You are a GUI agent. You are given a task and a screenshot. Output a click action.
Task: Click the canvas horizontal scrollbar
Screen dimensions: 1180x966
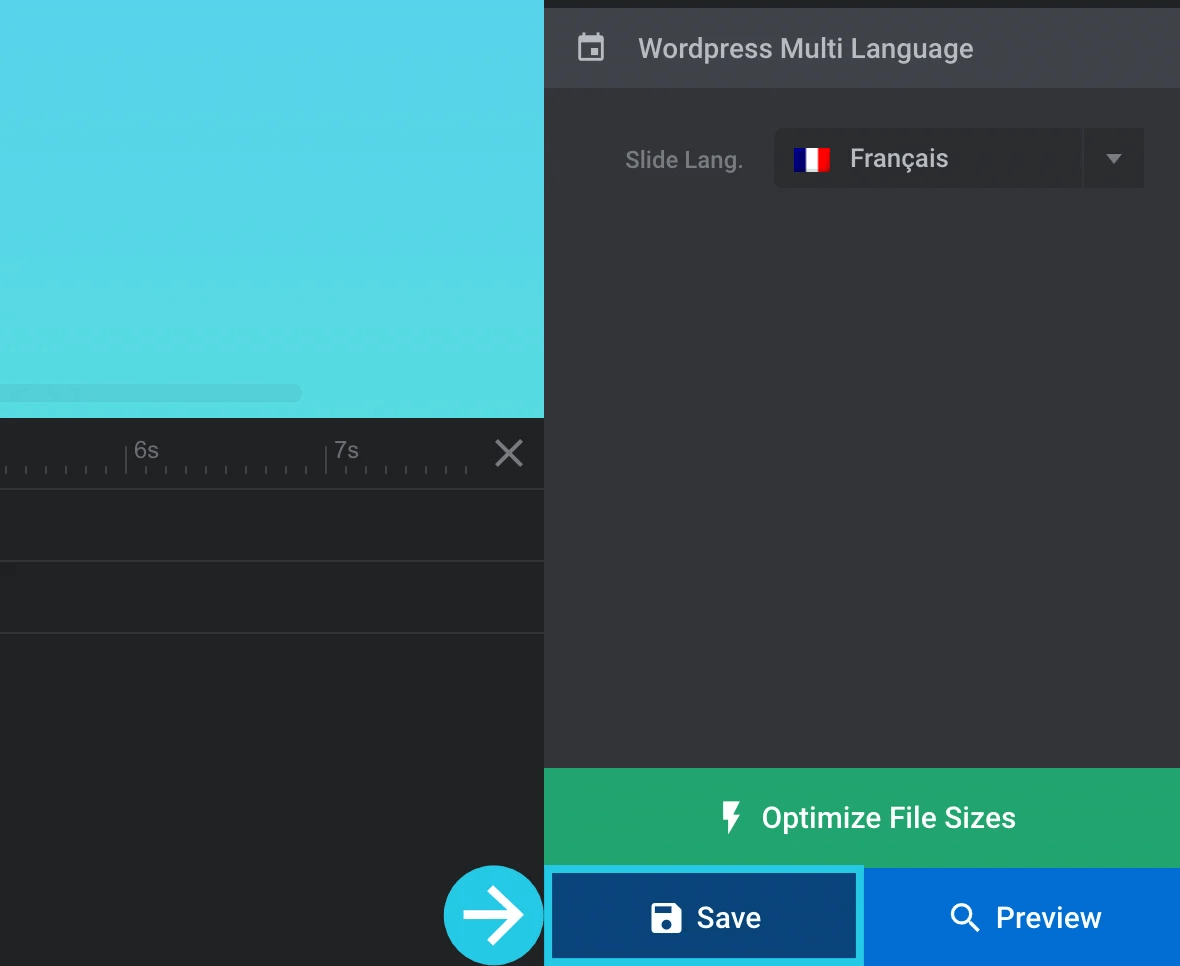tap(150, 393)
